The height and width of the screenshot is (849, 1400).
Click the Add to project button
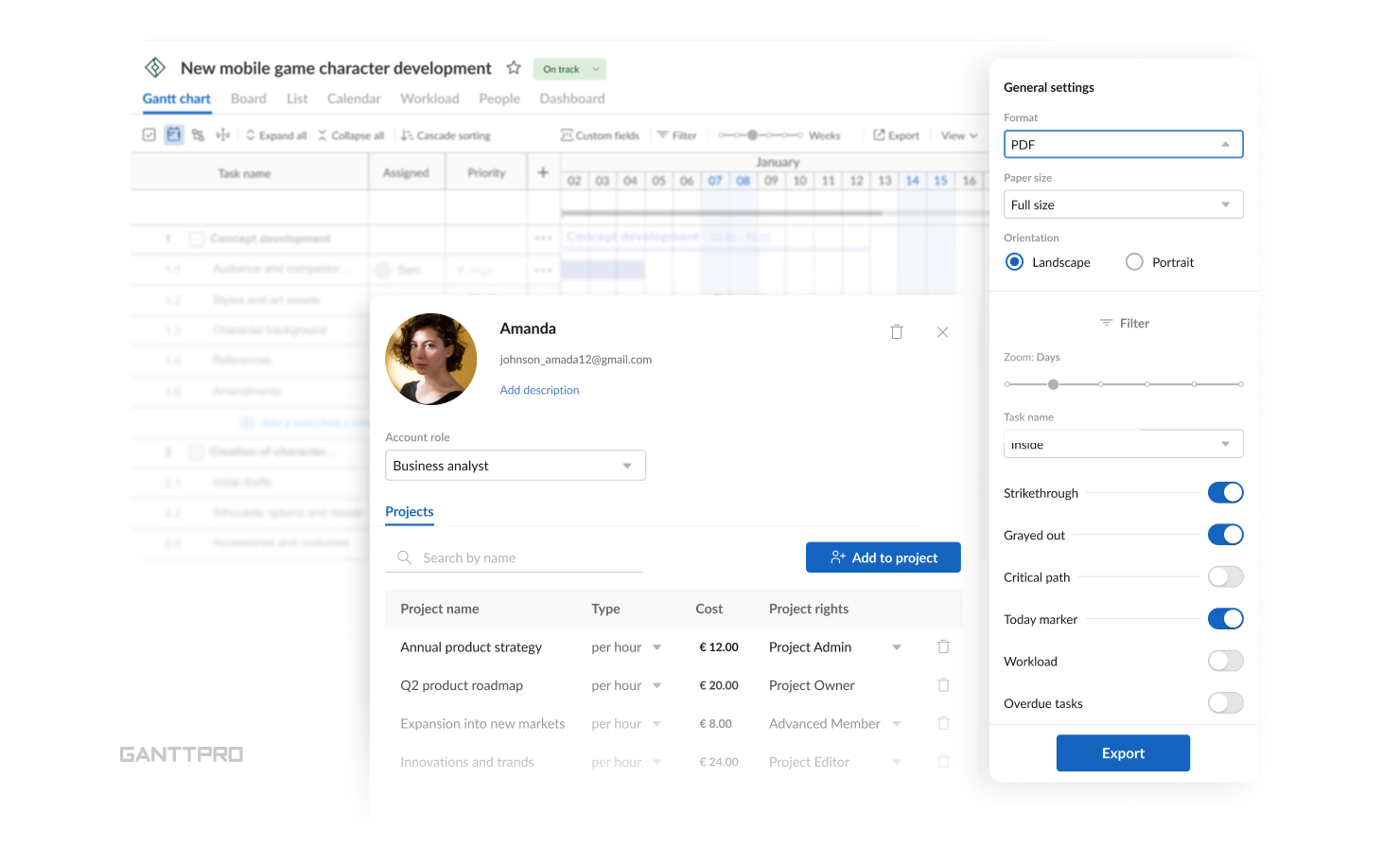coord(883,557)
